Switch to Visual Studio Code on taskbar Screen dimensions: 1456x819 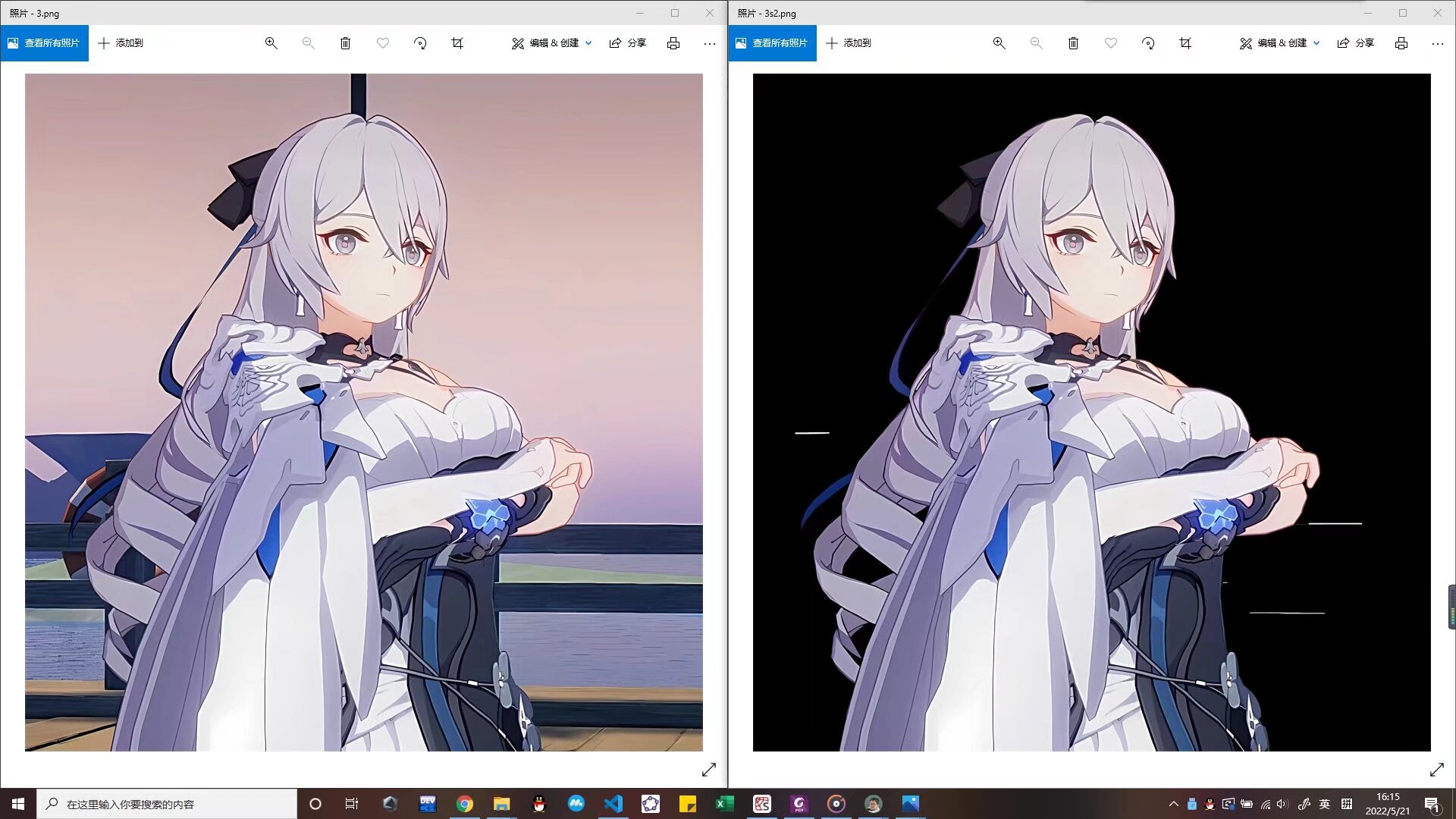click(x=613, y=804)
